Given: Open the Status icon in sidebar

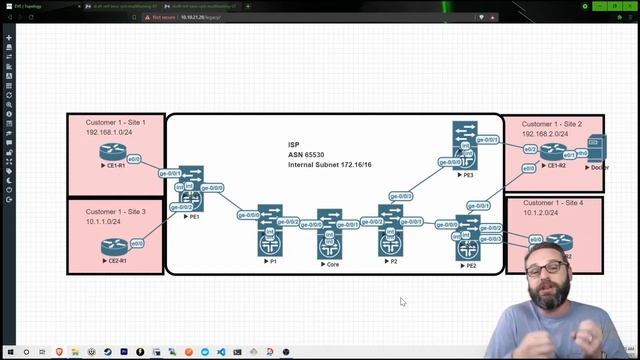Looking at the screenshot, I should point(9,114).
